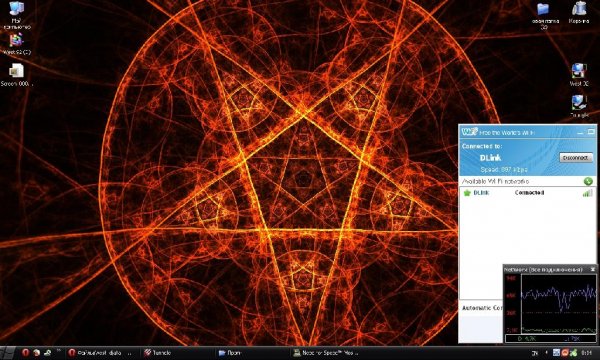
Task: Click the Disconnect button for DLink
Action: pos(576,158)
